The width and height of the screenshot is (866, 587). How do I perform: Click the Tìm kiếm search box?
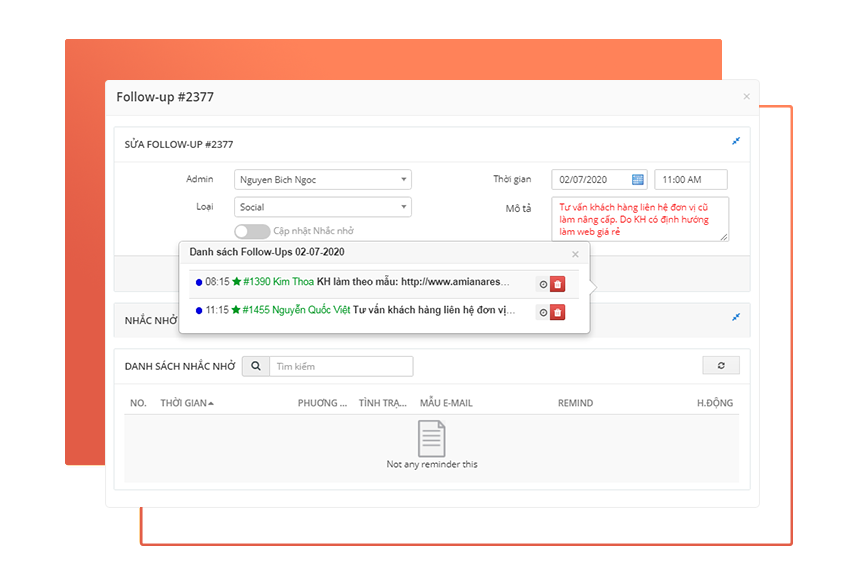(341, 367)
